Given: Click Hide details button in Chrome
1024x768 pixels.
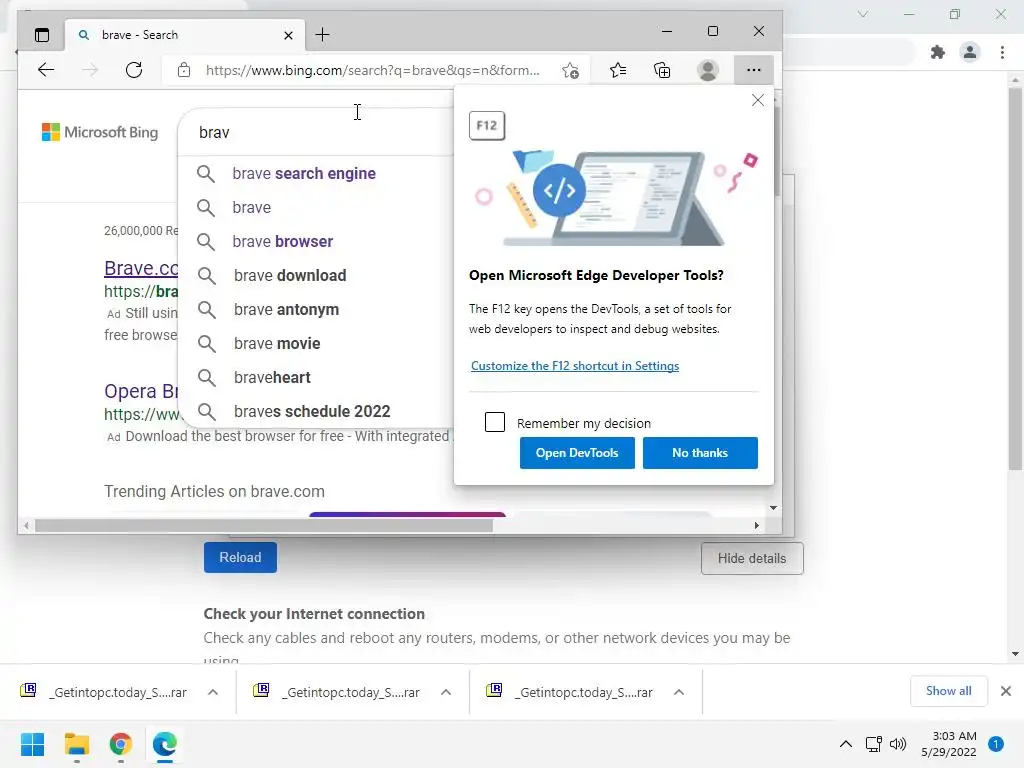Looking at the screenshot, I should tap(752, 558).
